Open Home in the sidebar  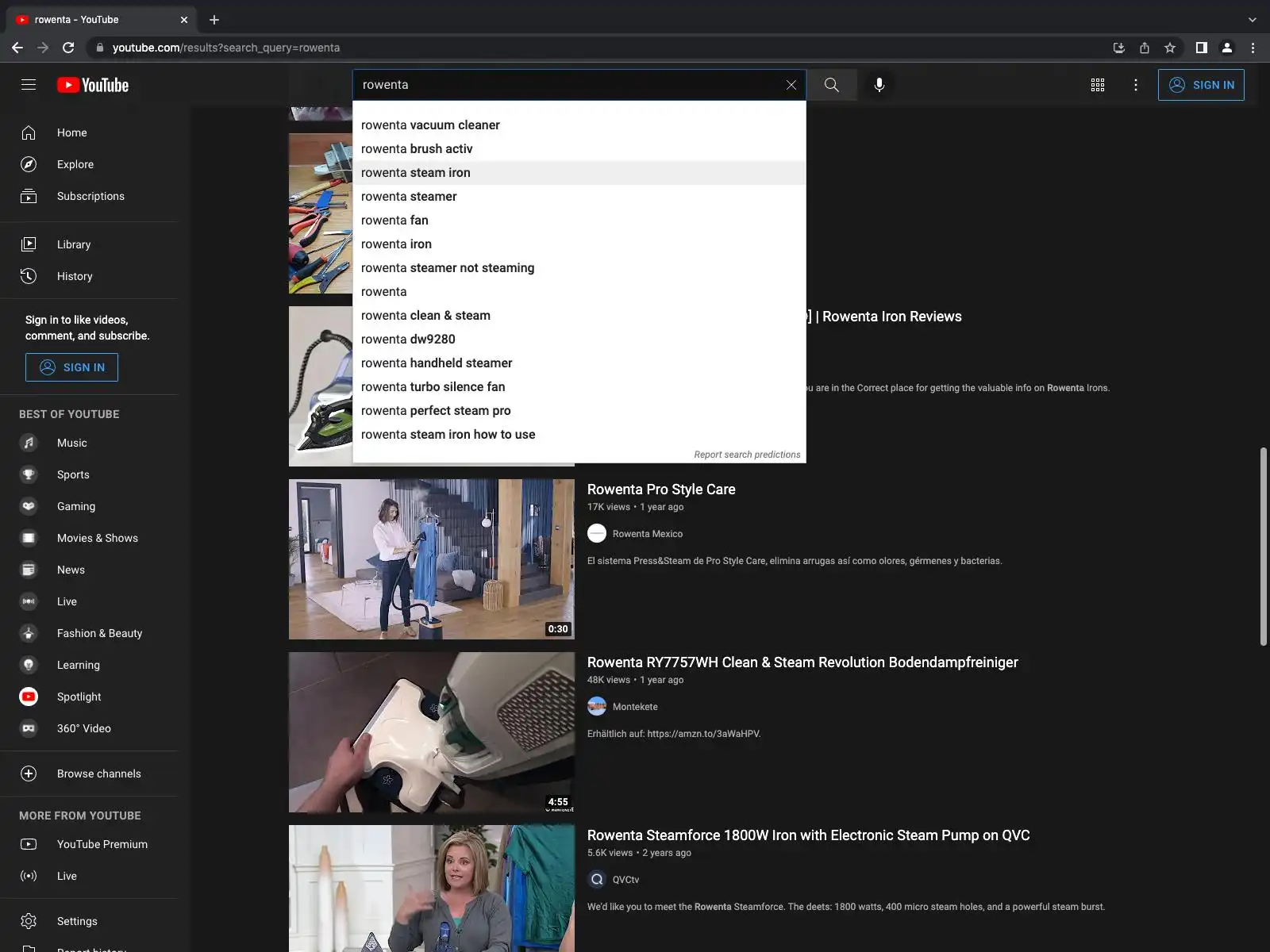click(x=89, y=132)
